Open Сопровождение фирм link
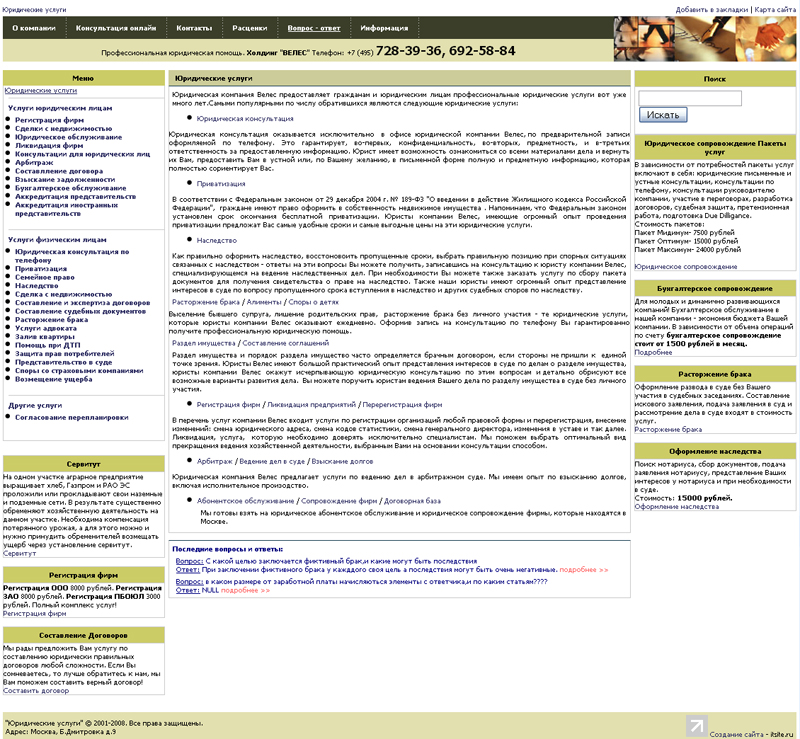800x739 pixels. click(339, 501)
